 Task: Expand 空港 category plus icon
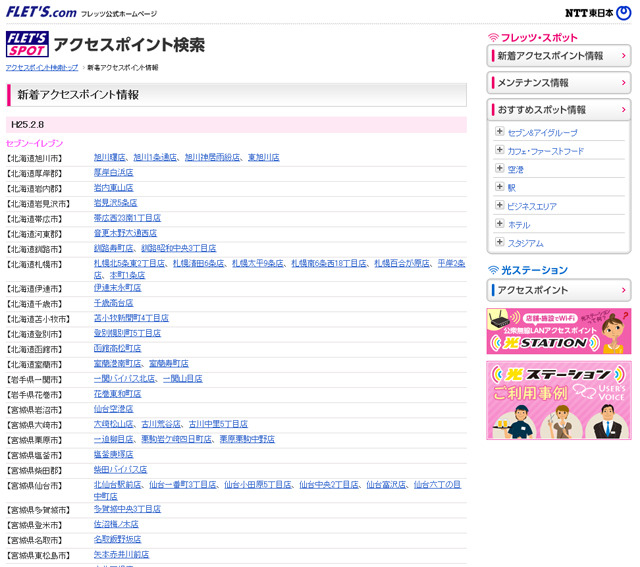coord(500,168)
